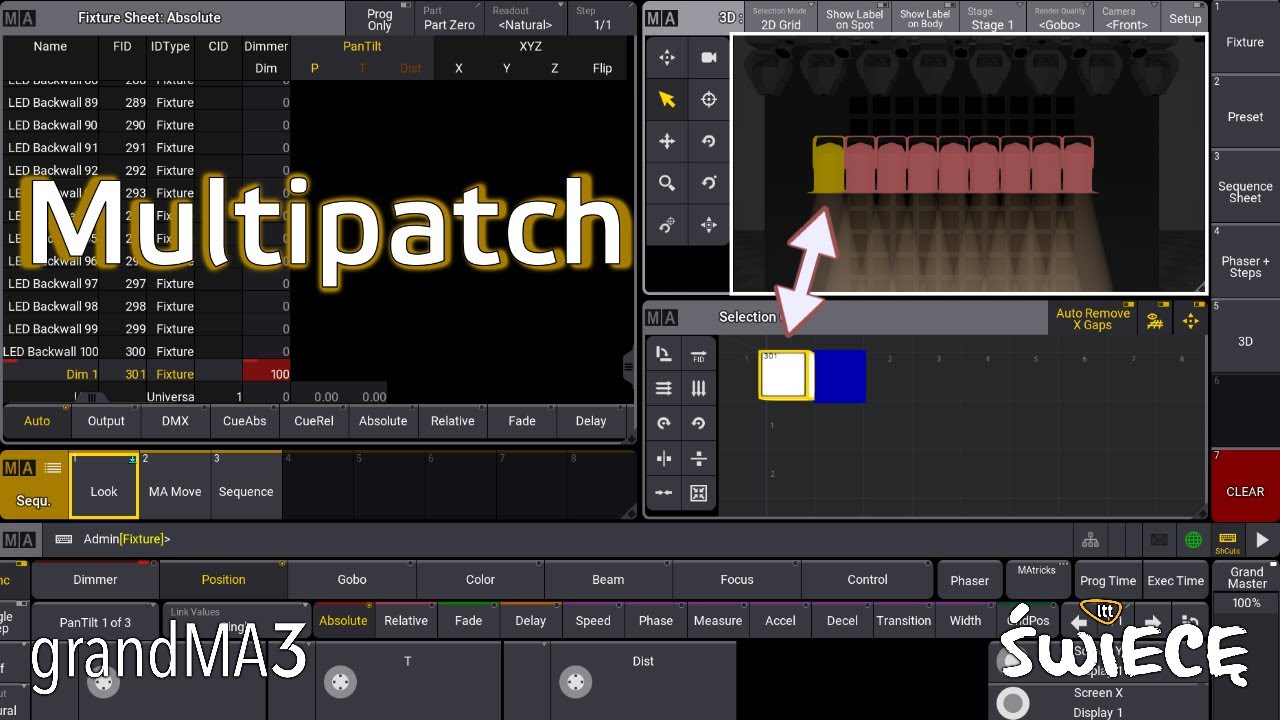Toggle Auto Remove X Gaps
Viewport: 1280px width, 720px height.
pos(1093,319)
